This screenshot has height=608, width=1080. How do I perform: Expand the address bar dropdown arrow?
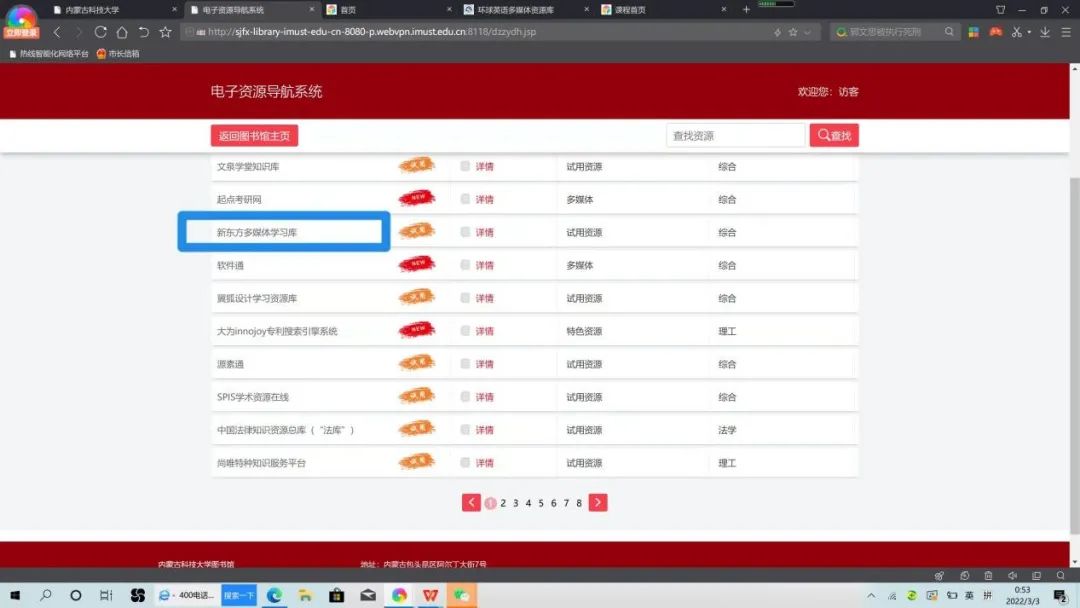click(808, 32)
